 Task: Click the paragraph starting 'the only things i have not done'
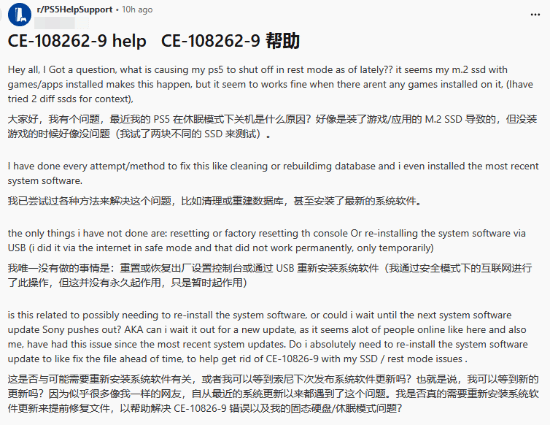coord(267,241)
